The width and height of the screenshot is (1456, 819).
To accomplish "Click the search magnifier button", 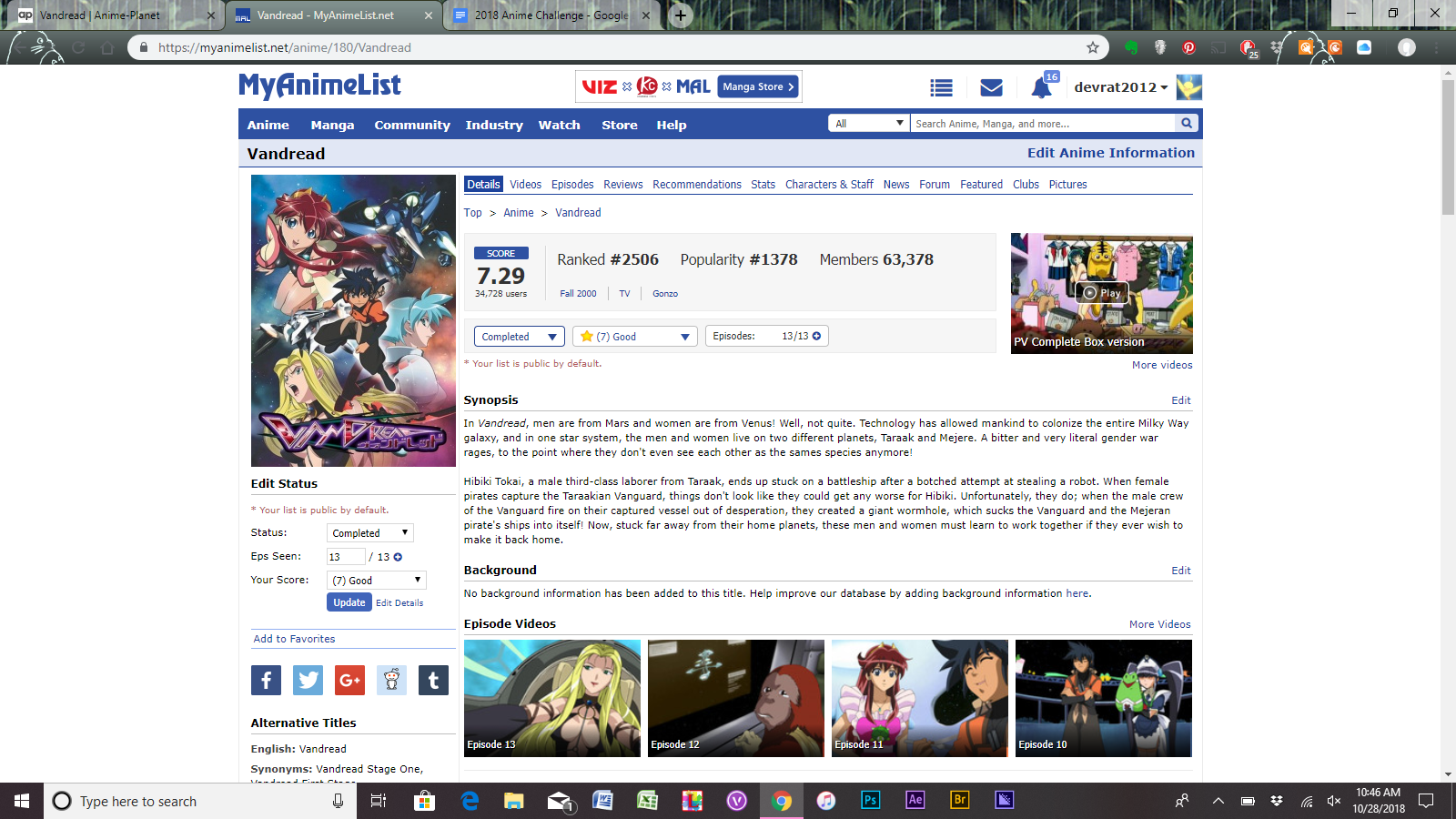I will point(1186,123).
